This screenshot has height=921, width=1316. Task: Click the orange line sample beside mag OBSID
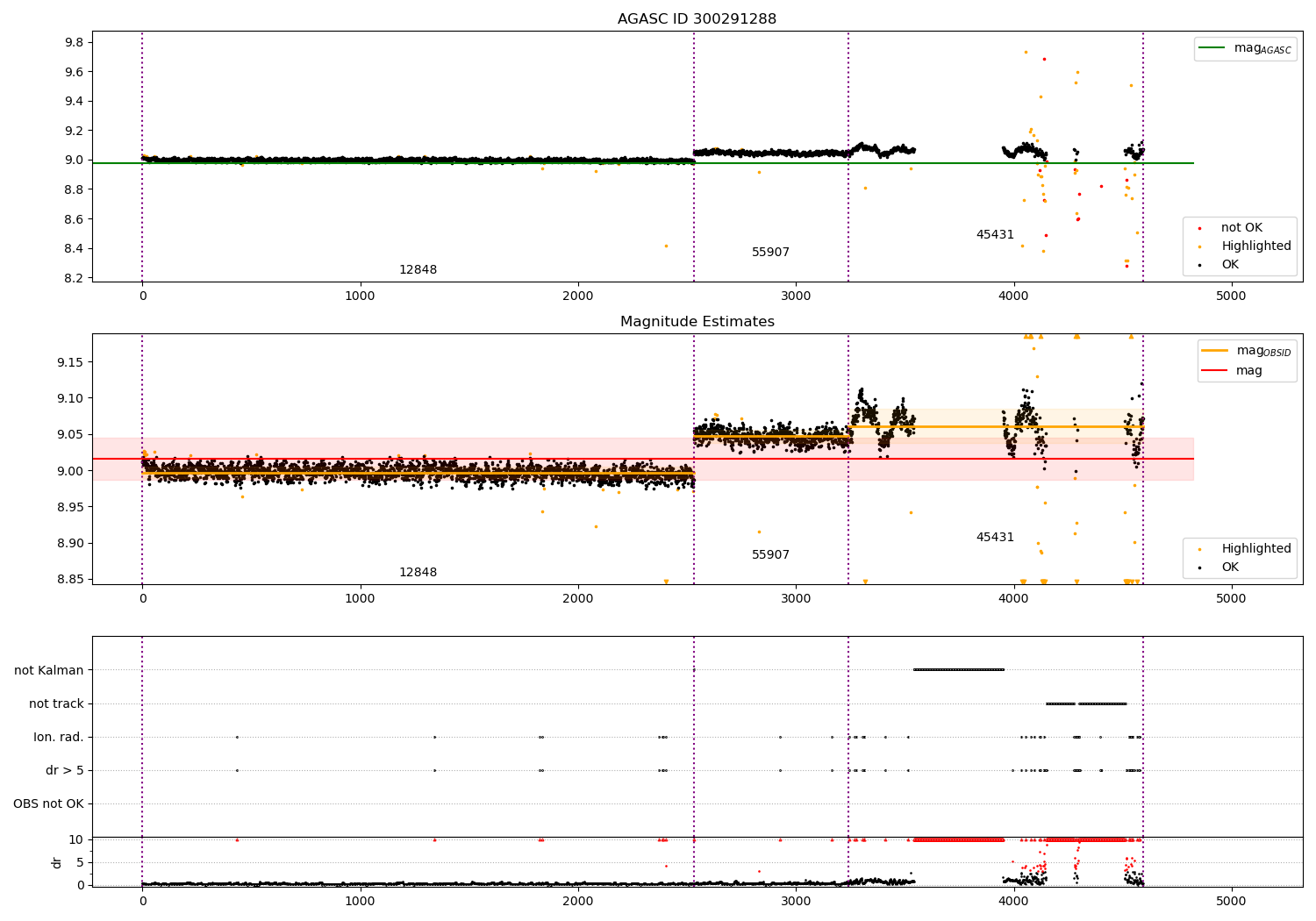click(x=1215, y=351)
